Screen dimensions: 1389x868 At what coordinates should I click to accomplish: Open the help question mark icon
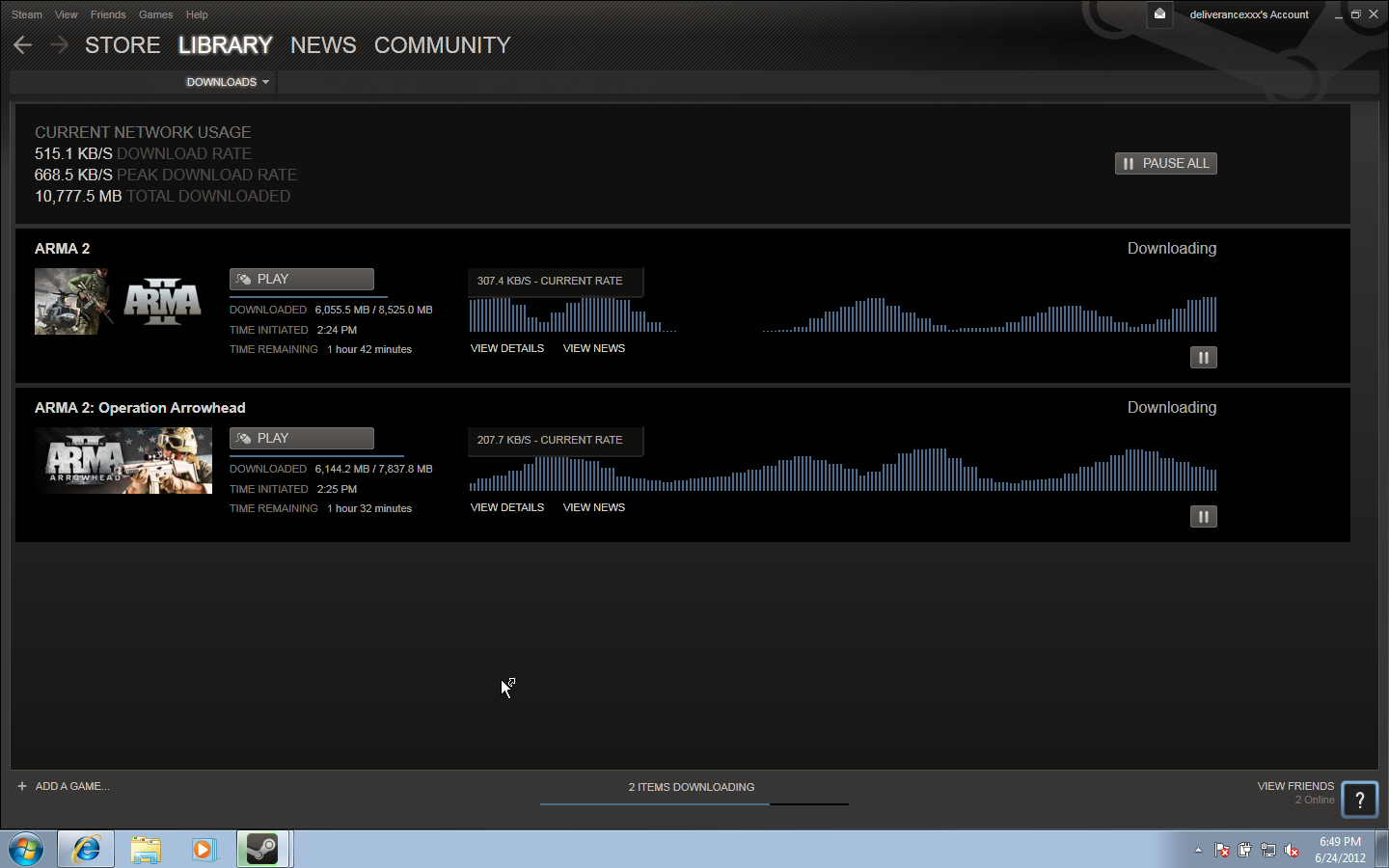click(1360, 800)
